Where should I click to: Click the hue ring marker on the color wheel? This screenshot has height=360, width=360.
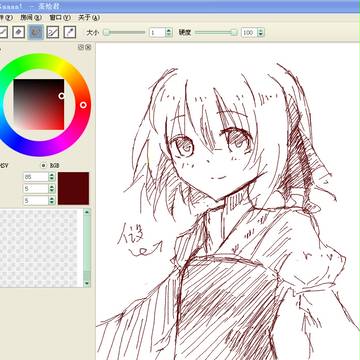click(x=83, y=105)
